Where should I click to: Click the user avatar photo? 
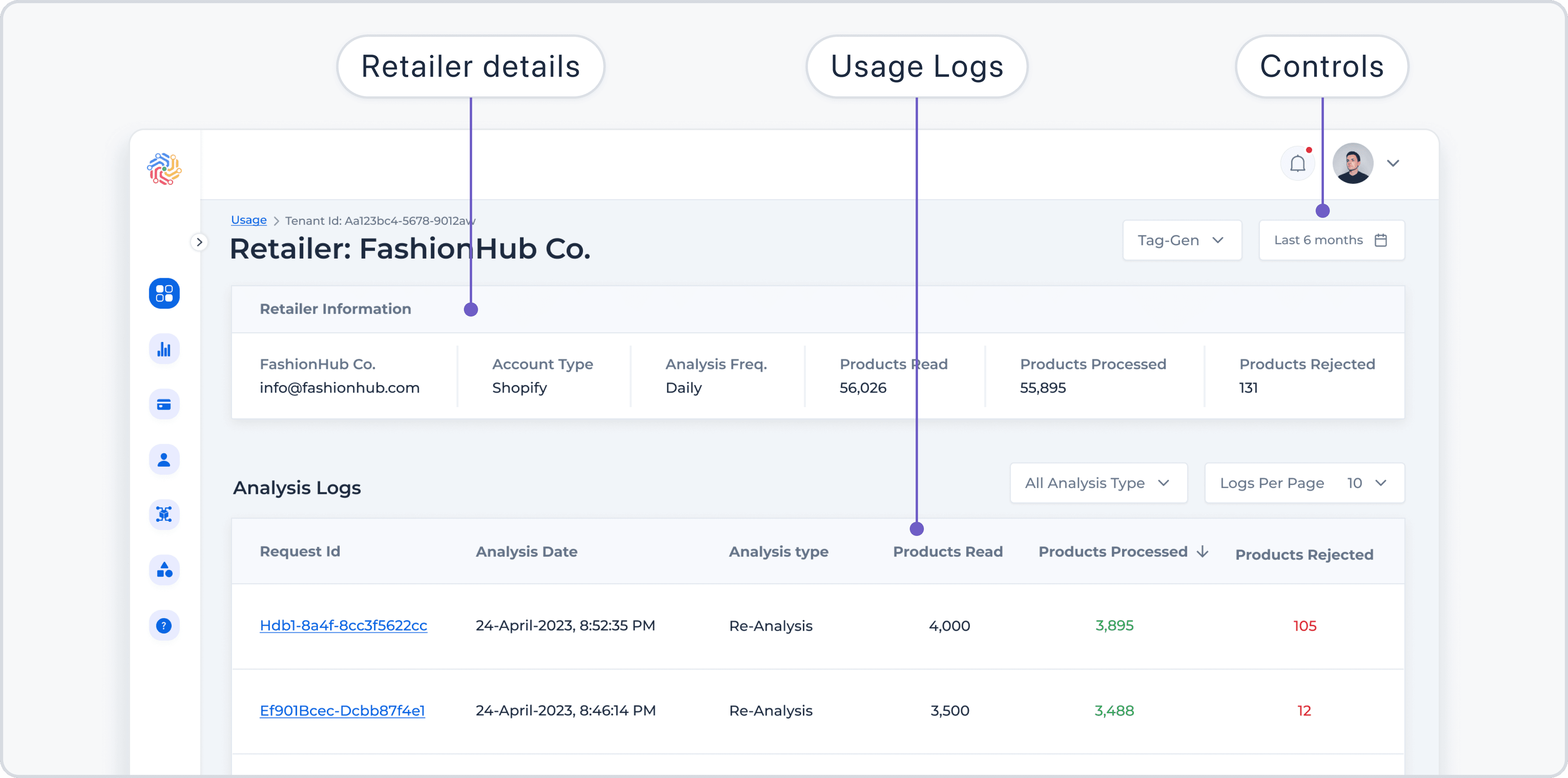pos(1353,163)
